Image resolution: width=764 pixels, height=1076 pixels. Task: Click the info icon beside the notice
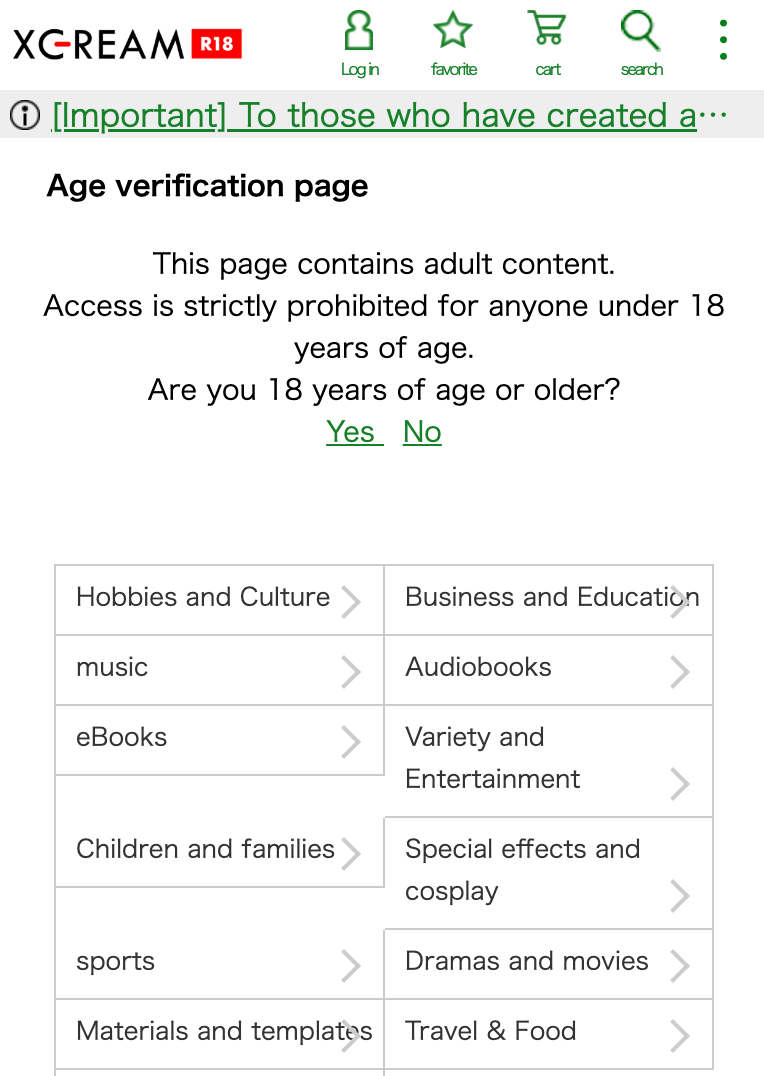pos(23,116)
